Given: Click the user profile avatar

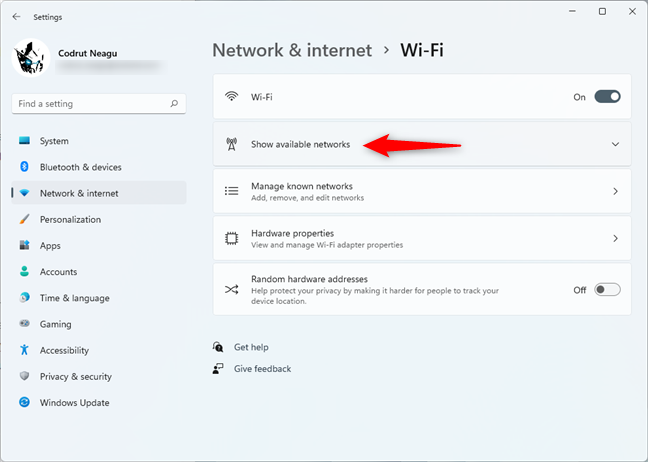Looking at the screenshot, I should [x=31, y=58].
